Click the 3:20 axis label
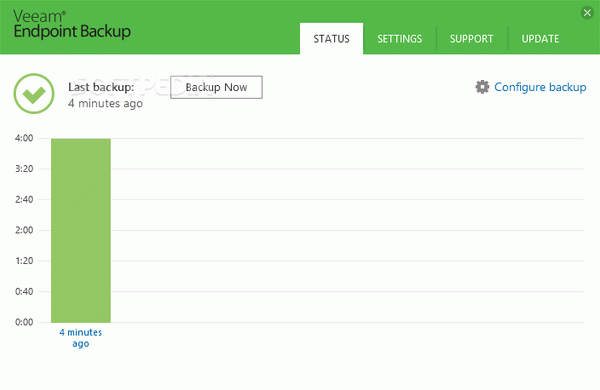 click(24, 169)
